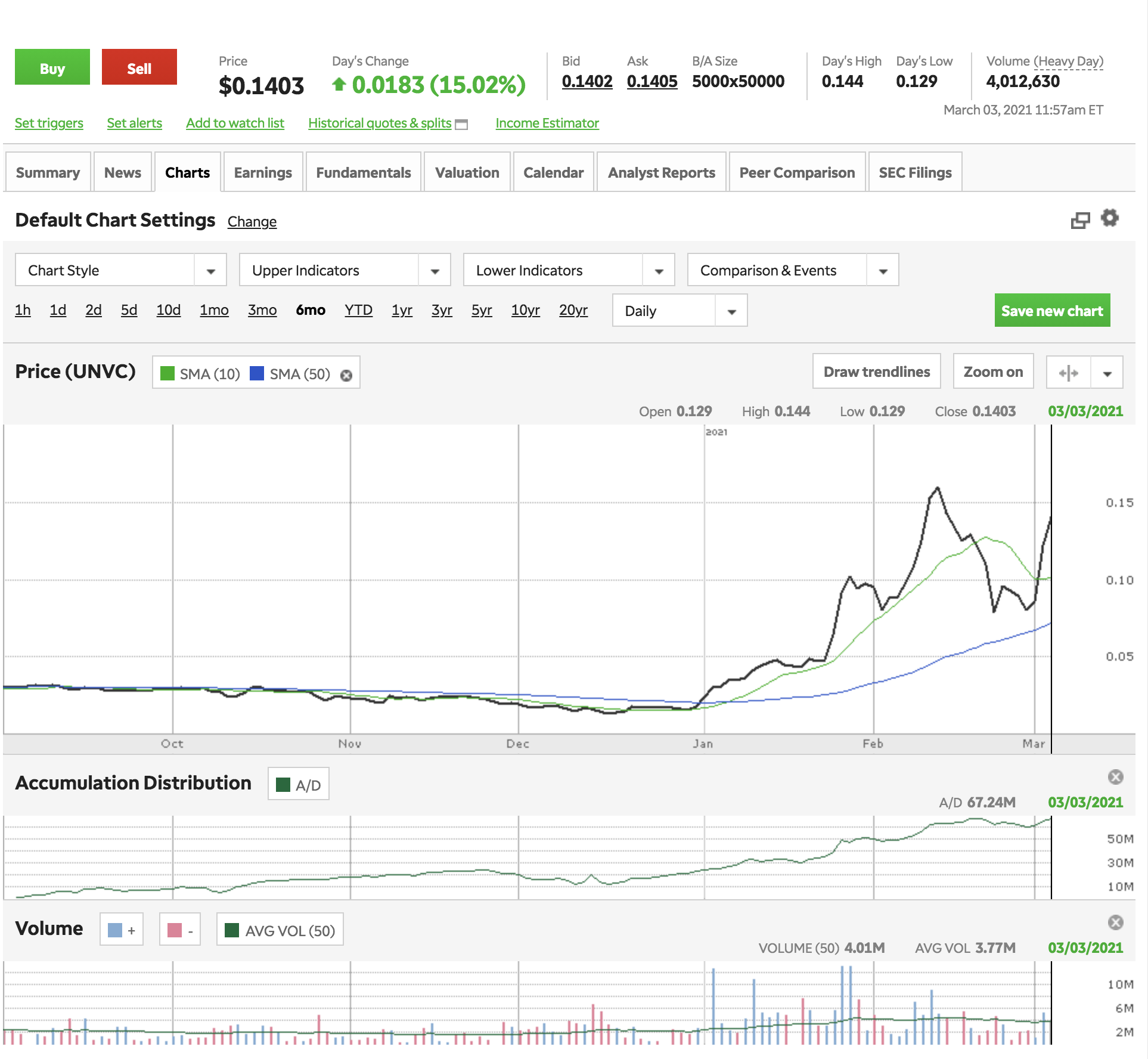Select the 6mo time range

[311, 310]
